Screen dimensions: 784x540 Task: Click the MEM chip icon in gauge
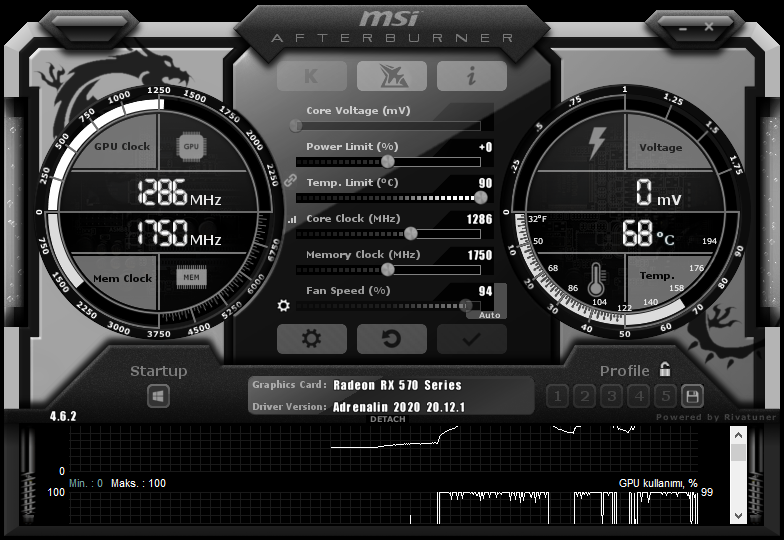pyautogui.click(x=191, y=277)
